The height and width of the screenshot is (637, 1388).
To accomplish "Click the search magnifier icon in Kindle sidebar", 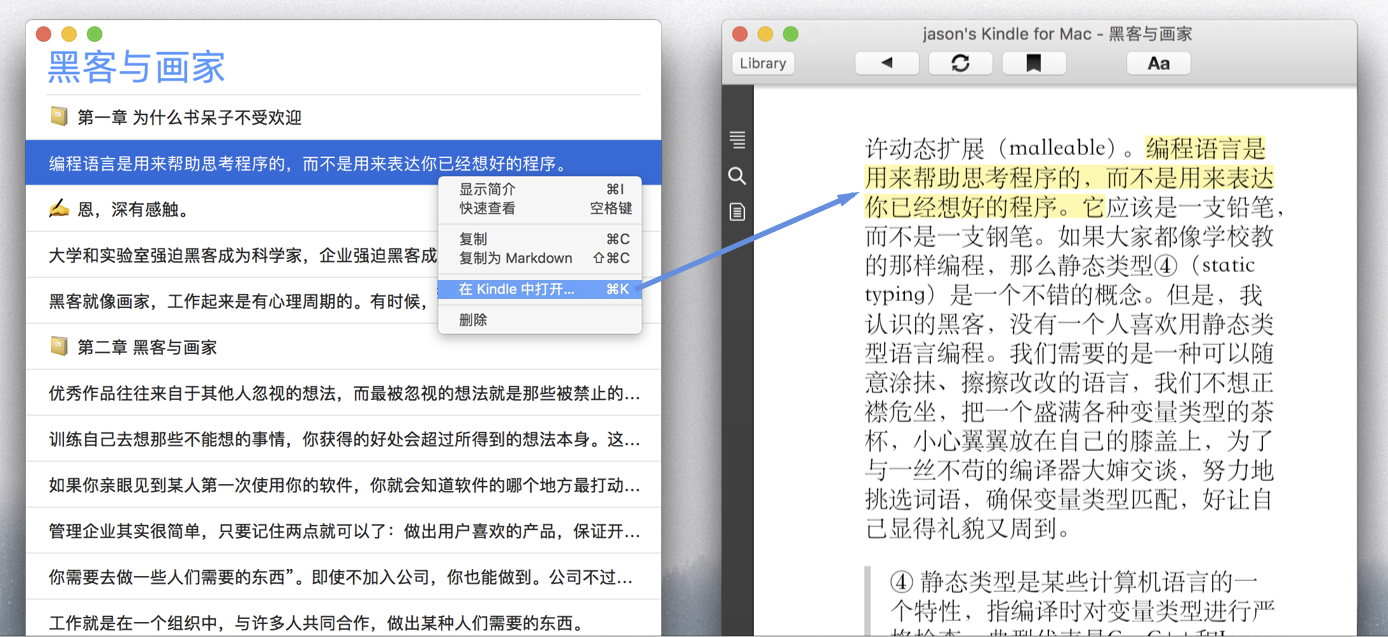I will click(x=737, y=176).
